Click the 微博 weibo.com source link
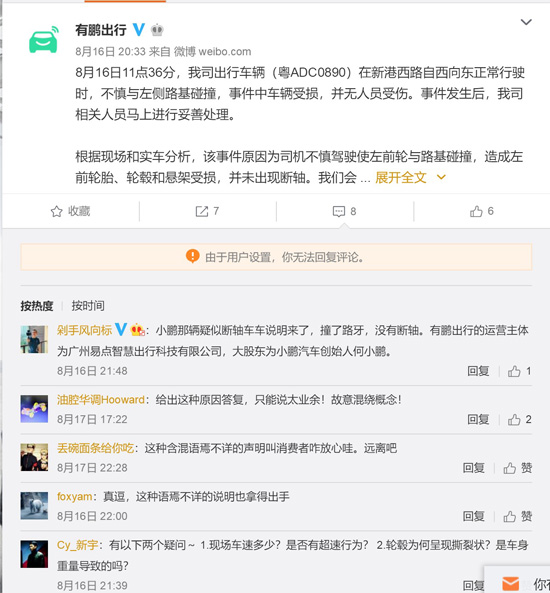The image size is (550, 593). [212, 51]
